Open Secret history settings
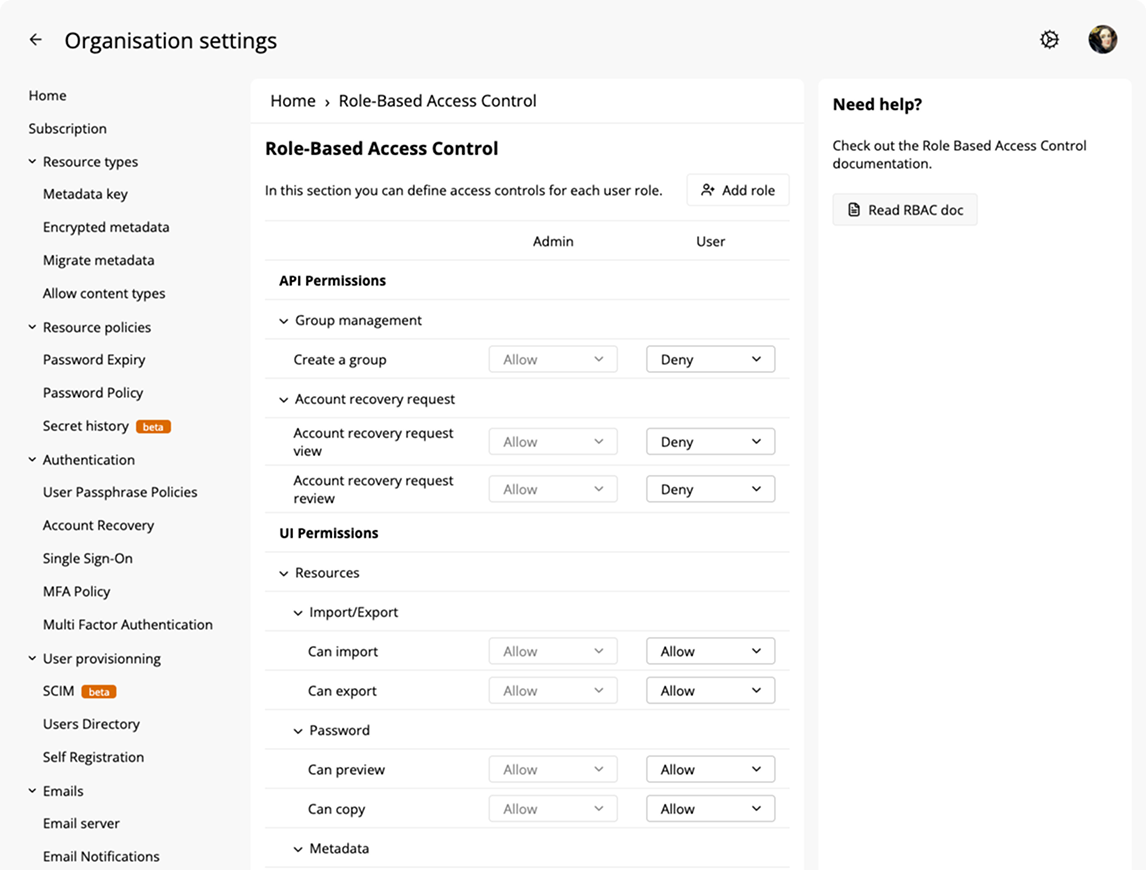Viewport: 1146px width, 870px height. 86,426
